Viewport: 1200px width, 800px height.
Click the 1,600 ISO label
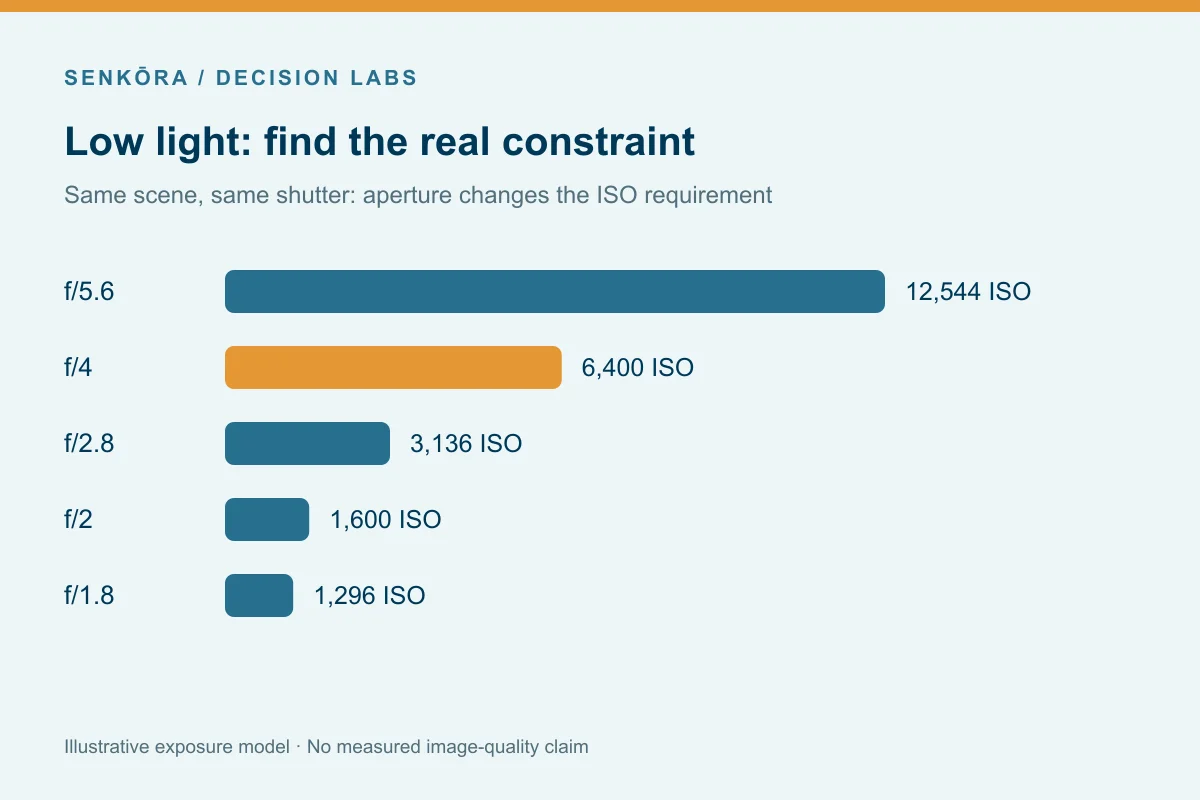pos(386,520)
